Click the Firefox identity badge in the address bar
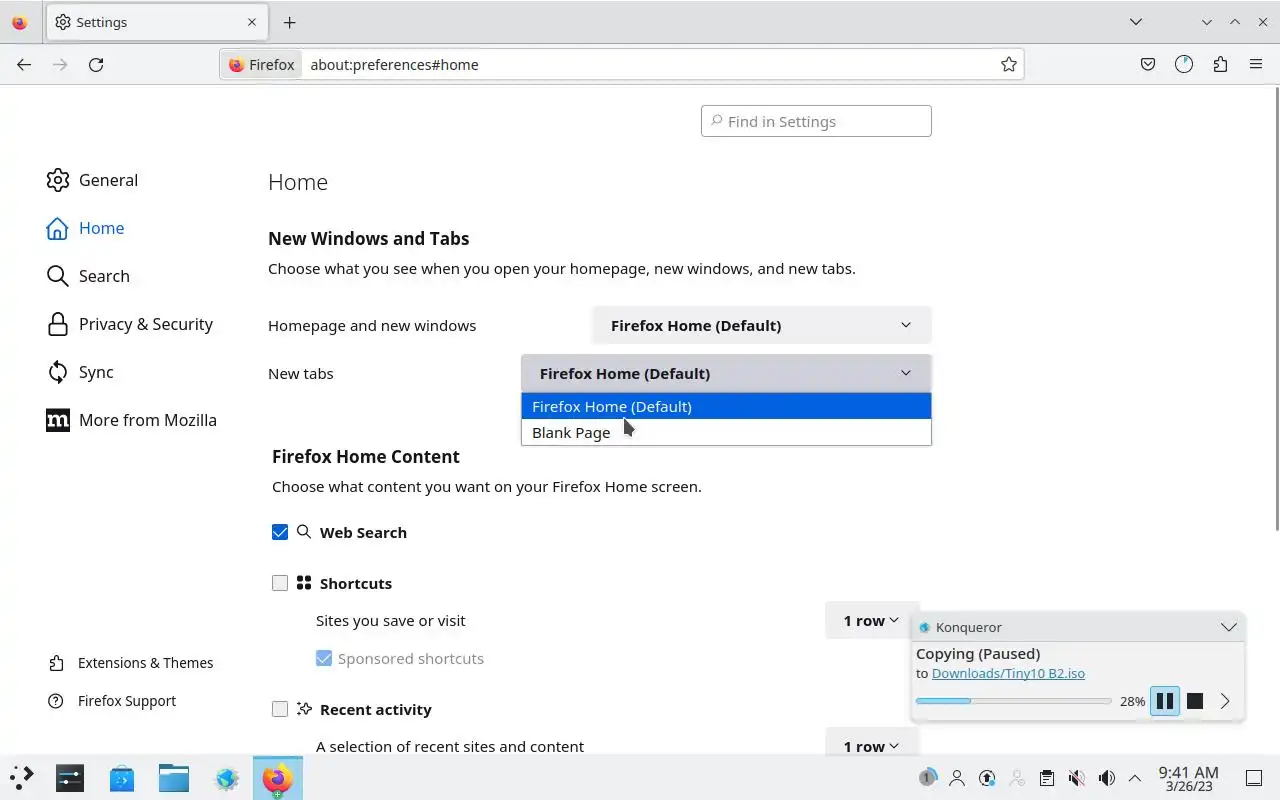Viewport: 1280px width, 800px height. point(262,64)
